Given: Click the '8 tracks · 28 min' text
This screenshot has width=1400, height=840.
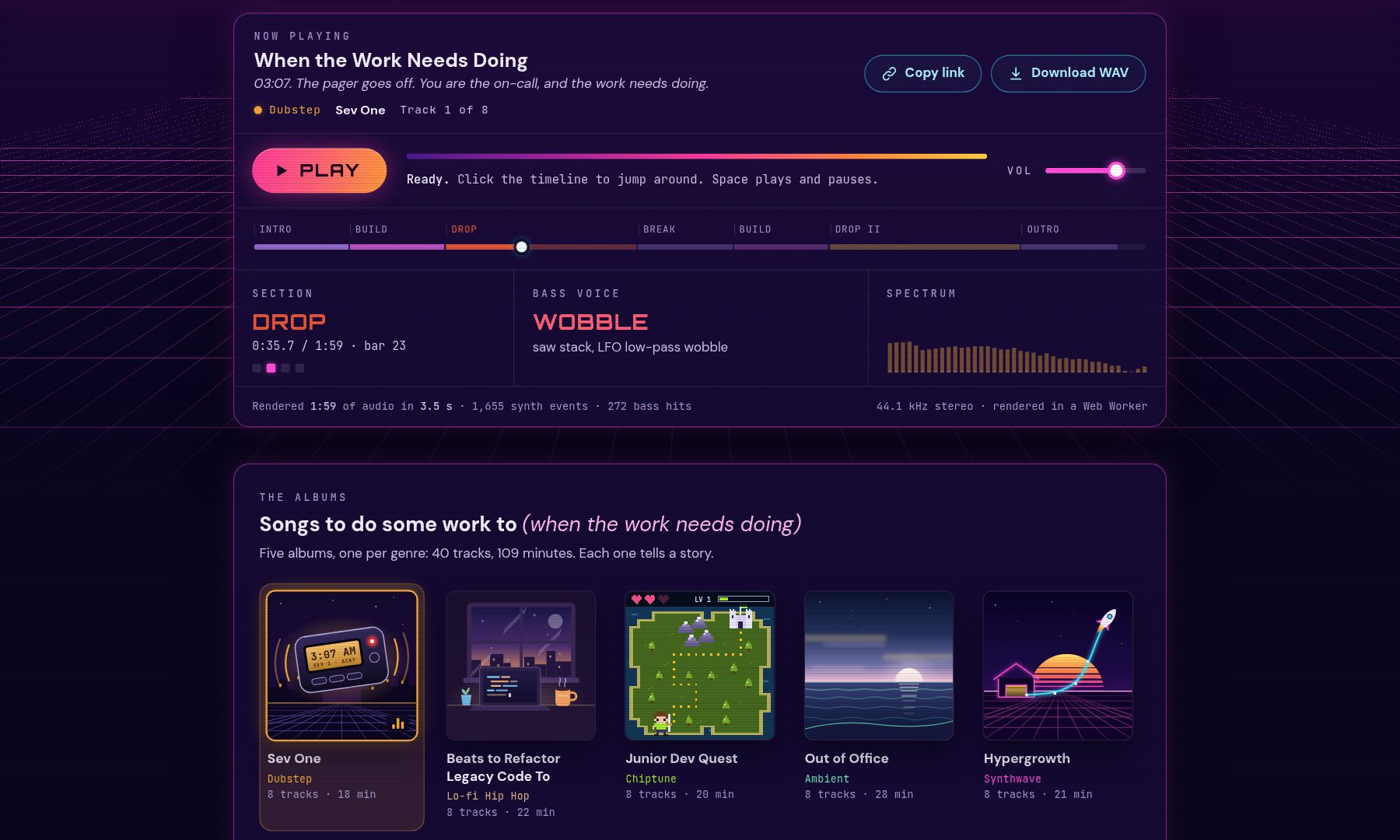Looking at the screenshot, I should tap(859, 794).
